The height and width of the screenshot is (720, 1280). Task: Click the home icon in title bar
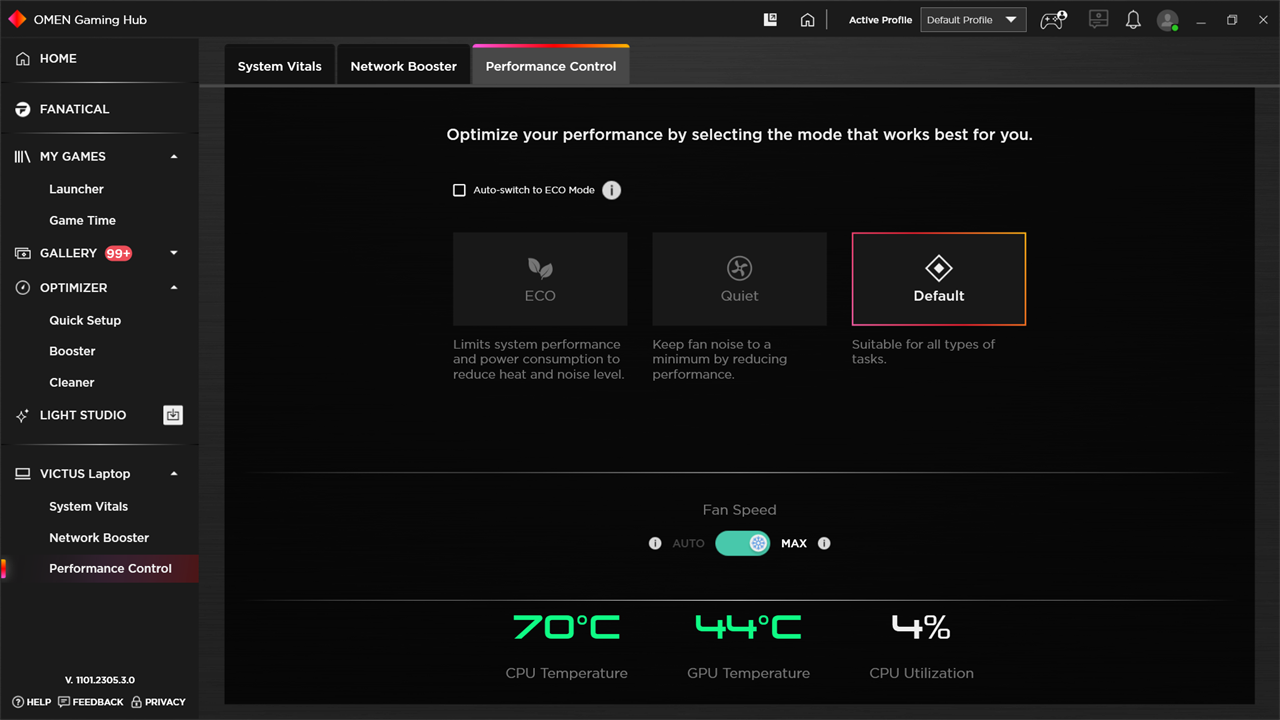tap(807, 20)
